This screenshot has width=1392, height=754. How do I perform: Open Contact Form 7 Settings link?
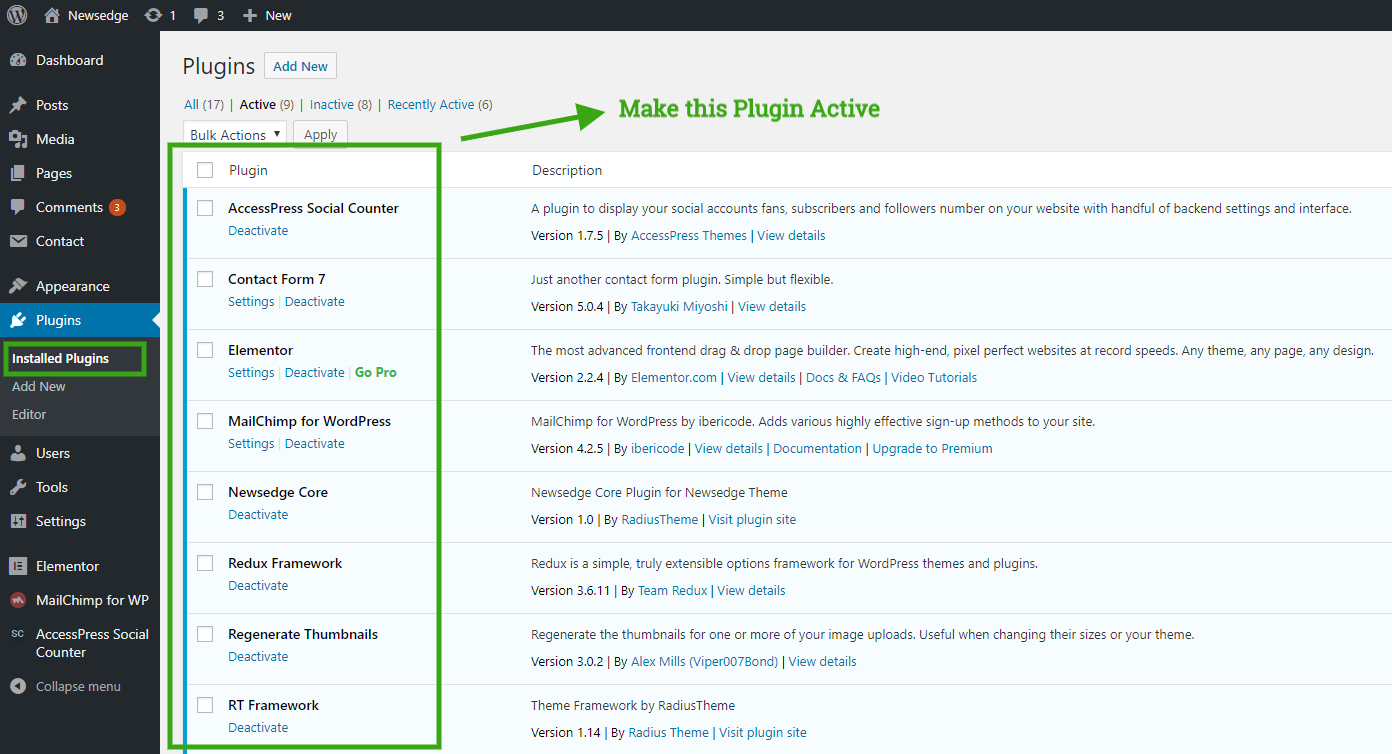[251, 301]
